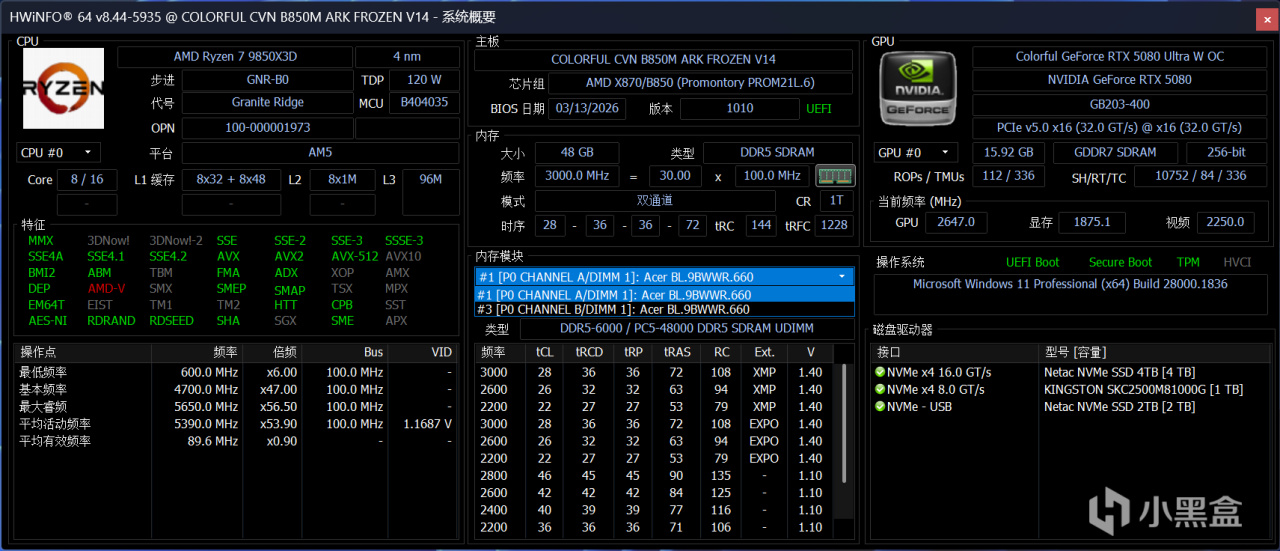This screenshot has height=551, width=1280.
Task: Select the 平均活动频率 row
Action: pos(237,423)
